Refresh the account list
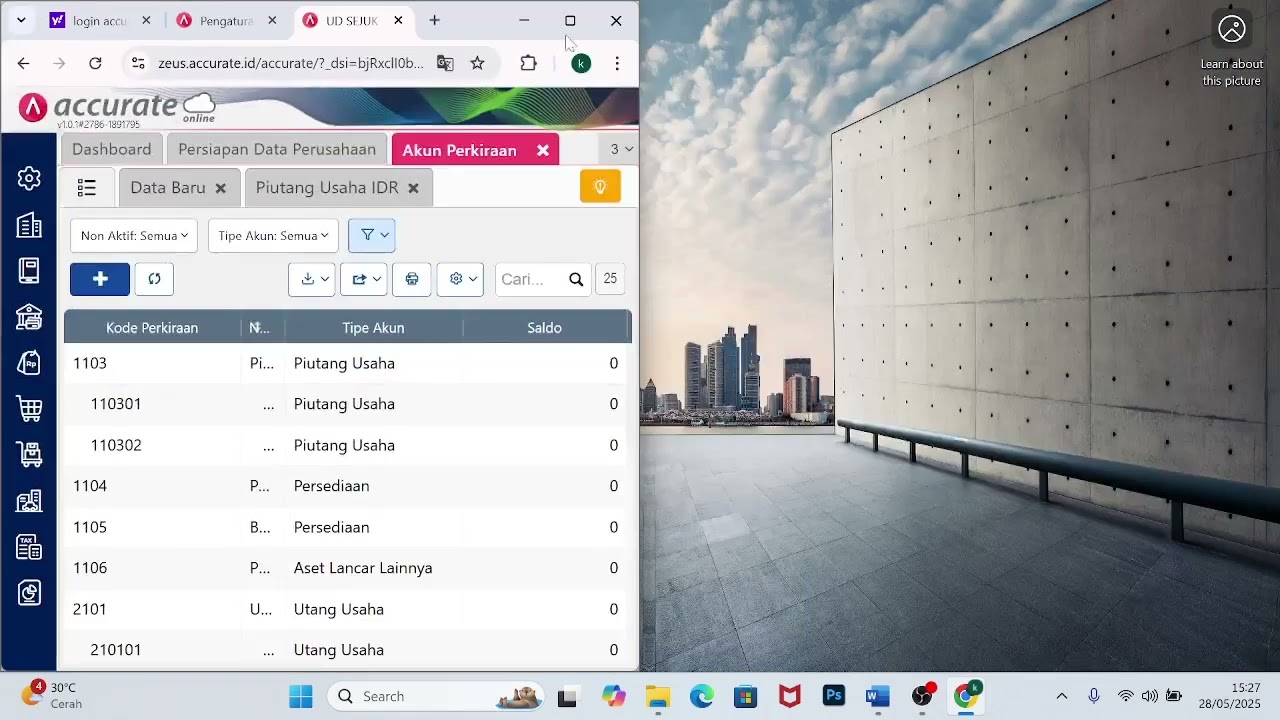 click(x=154, y=279)
